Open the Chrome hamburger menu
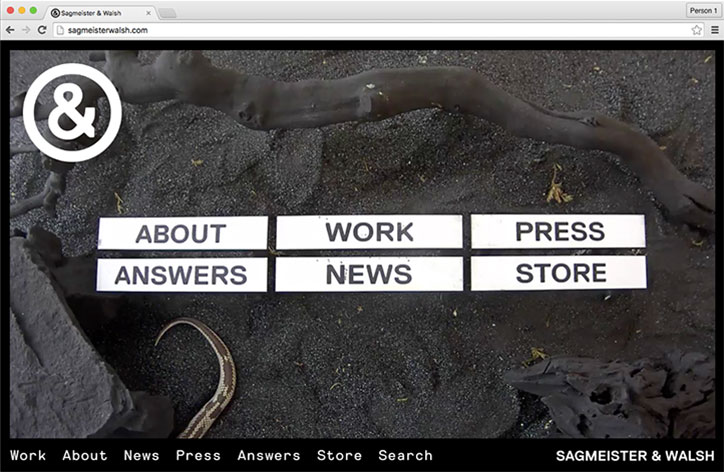This screenshot has width=724, height=472. click(x=714, y=30)
